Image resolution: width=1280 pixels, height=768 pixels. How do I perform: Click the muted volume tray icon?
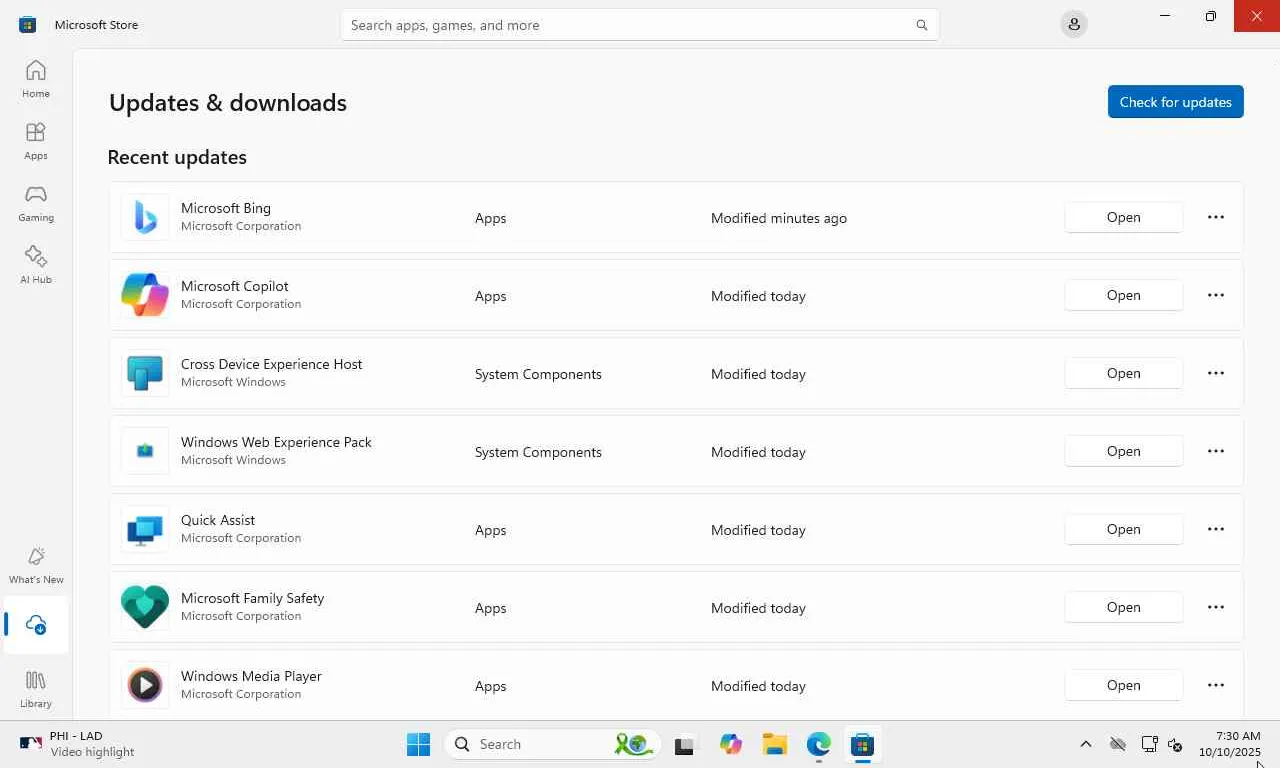pos(1176,744)
